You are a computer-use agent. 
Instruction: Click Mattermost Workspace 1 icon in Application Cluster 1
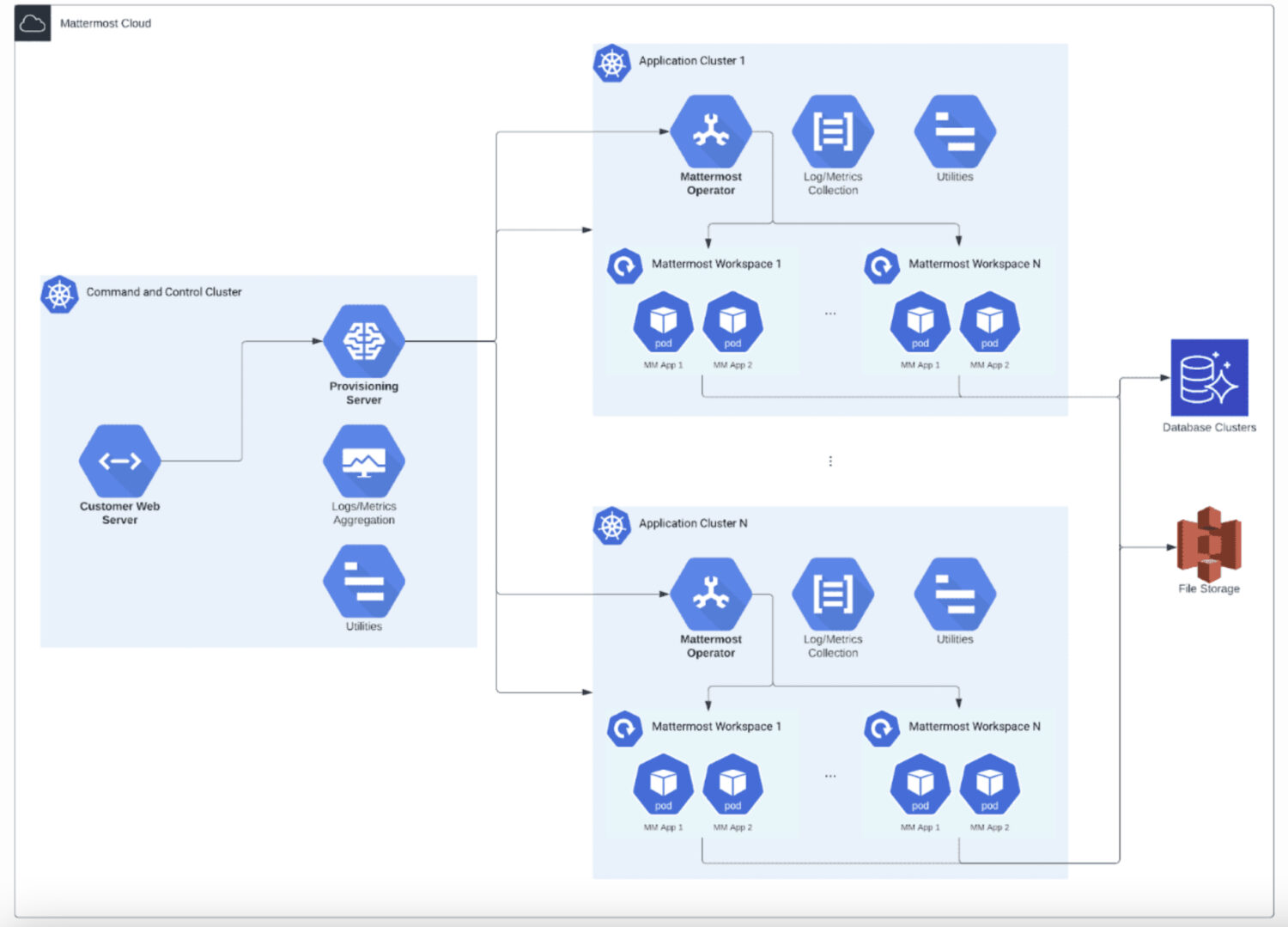[625, 266]
